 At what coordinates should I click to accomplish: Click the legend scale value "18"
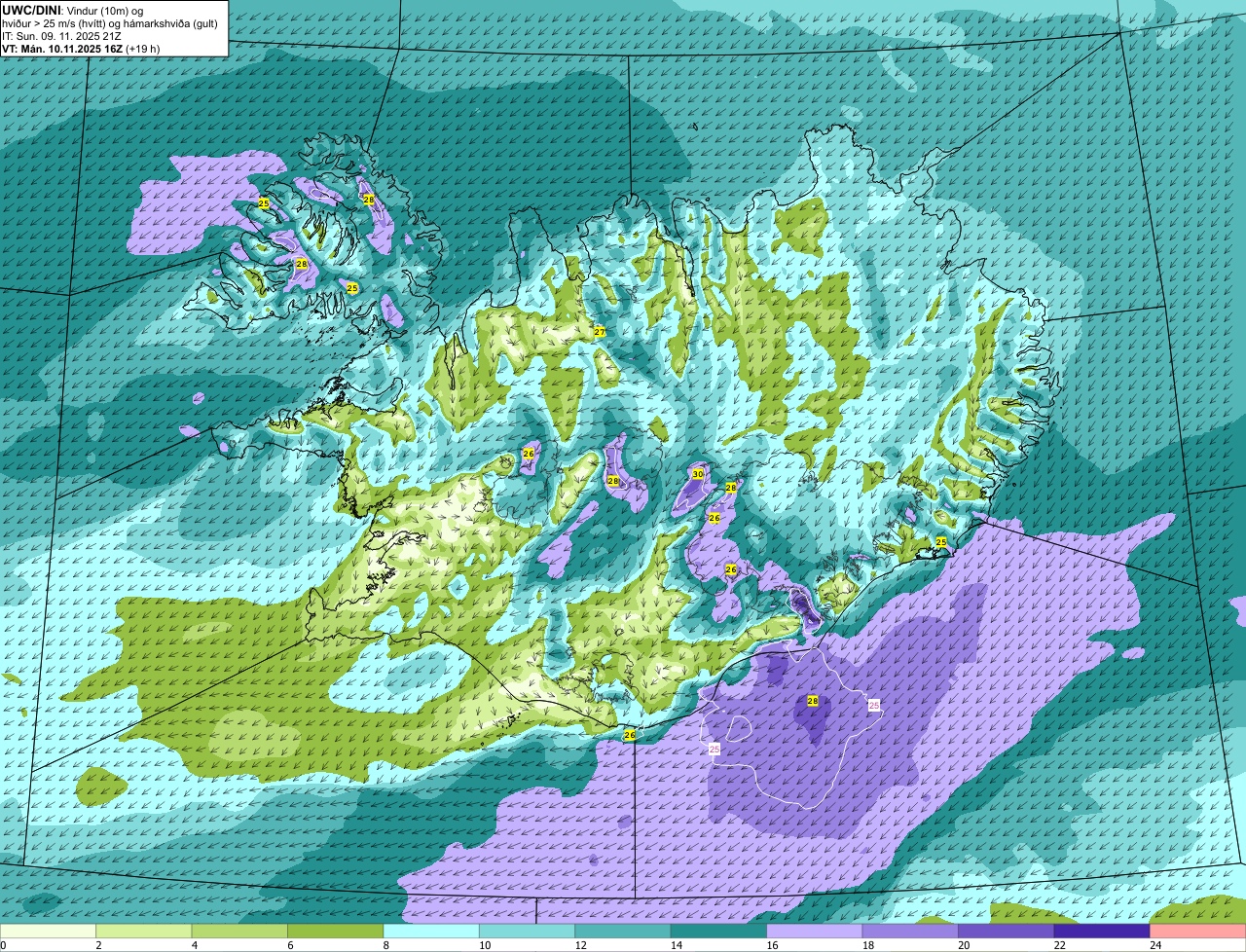868,945
